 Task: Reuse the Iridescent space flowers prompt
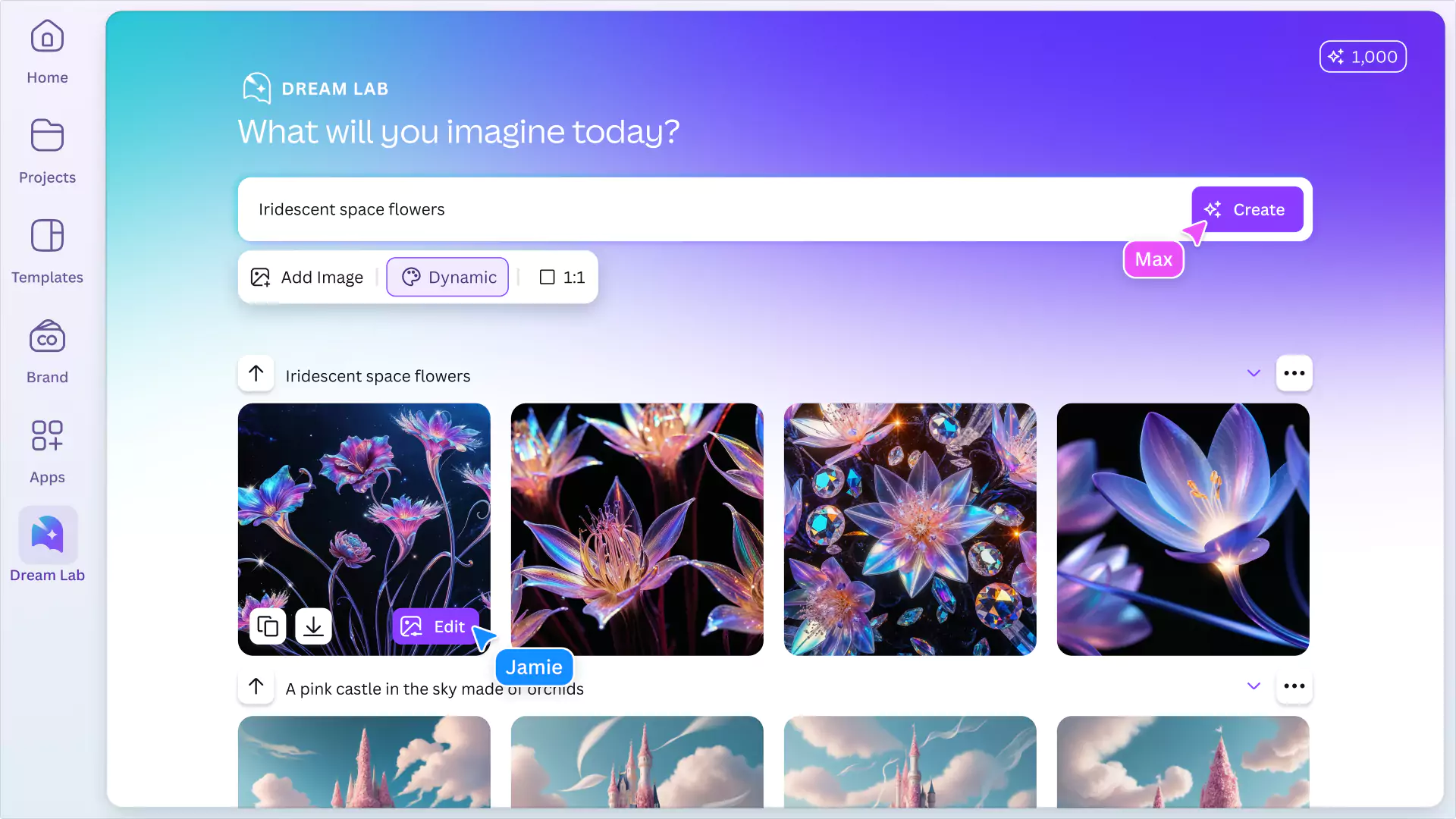click(x=256, y=373)
